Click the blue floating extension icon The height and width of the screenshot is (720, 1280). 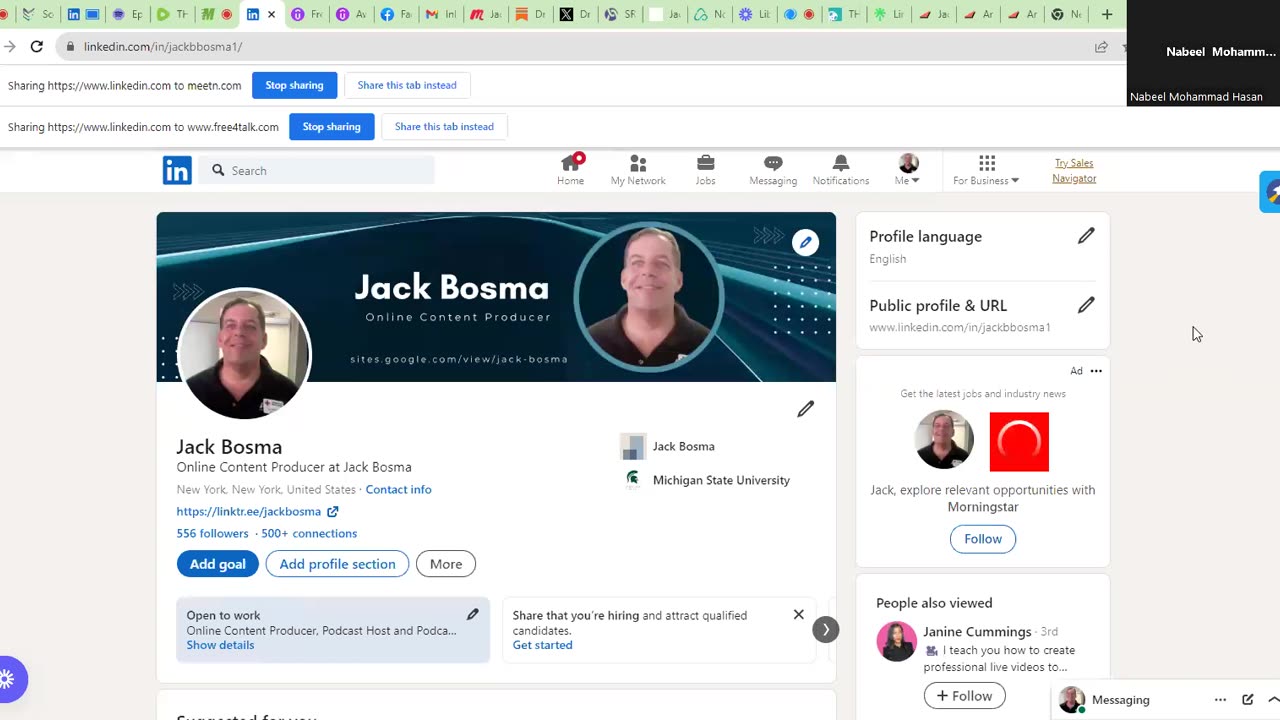(x=1270, y=191)
